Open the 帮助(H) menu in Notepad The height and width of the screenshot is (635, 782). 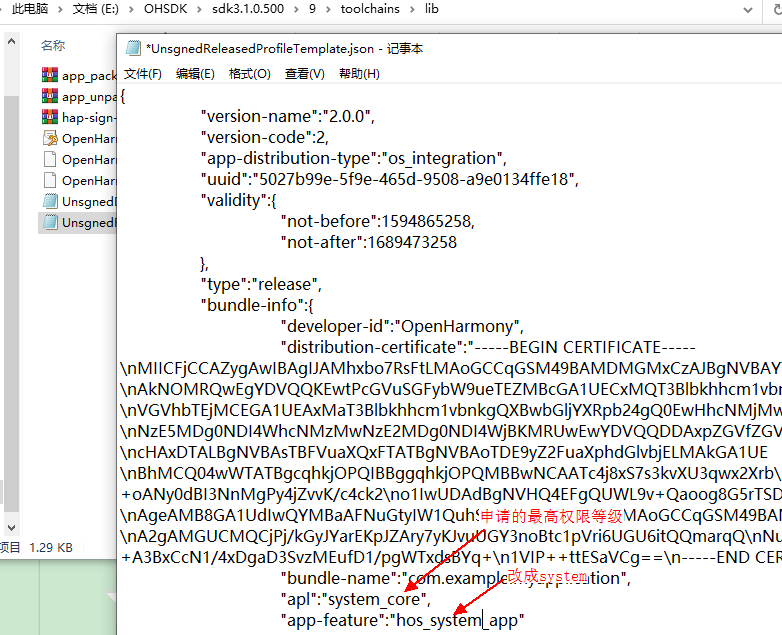pos(359,74)
